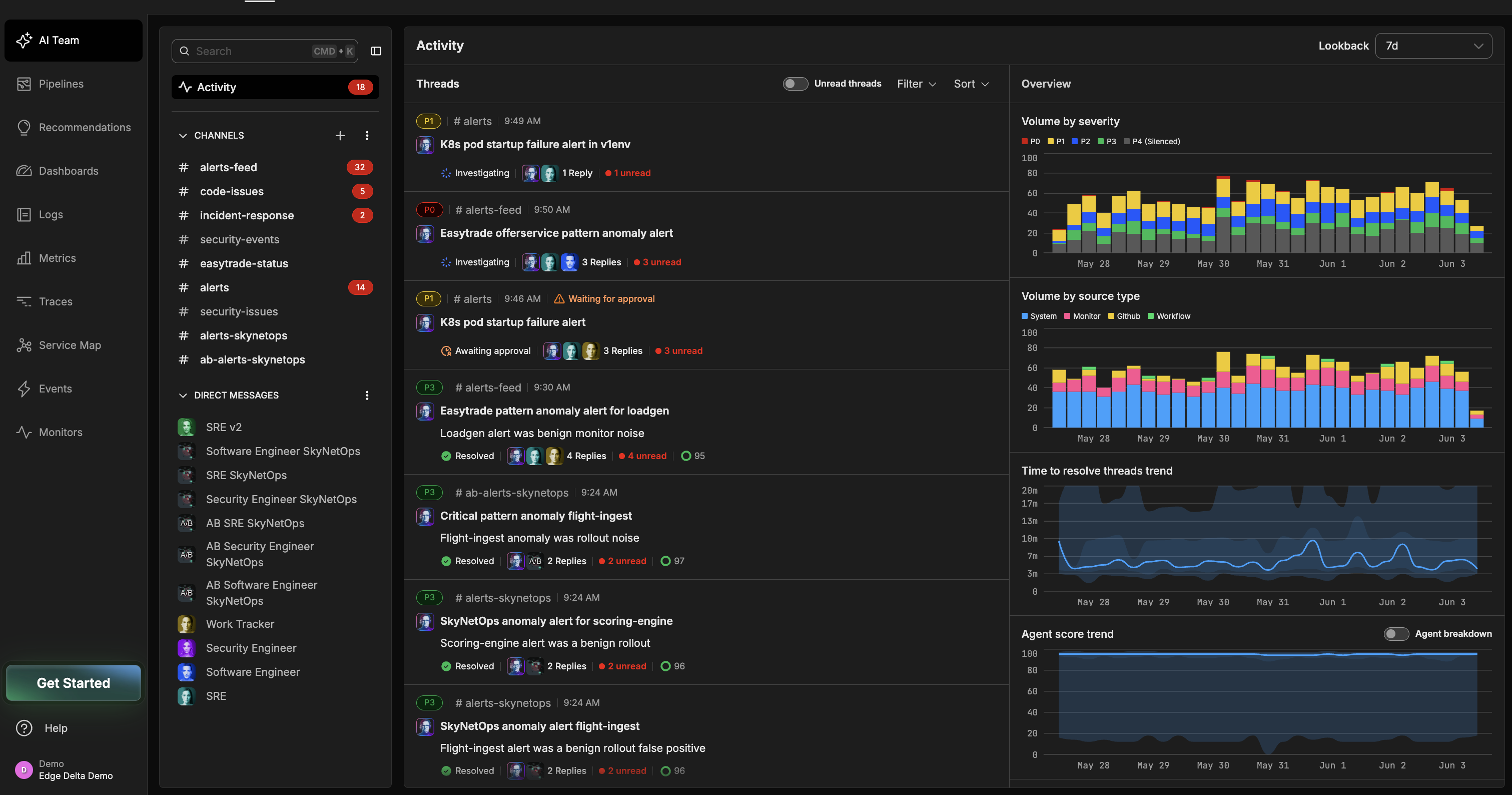Open the Sort dropdown

pos(971,84)
